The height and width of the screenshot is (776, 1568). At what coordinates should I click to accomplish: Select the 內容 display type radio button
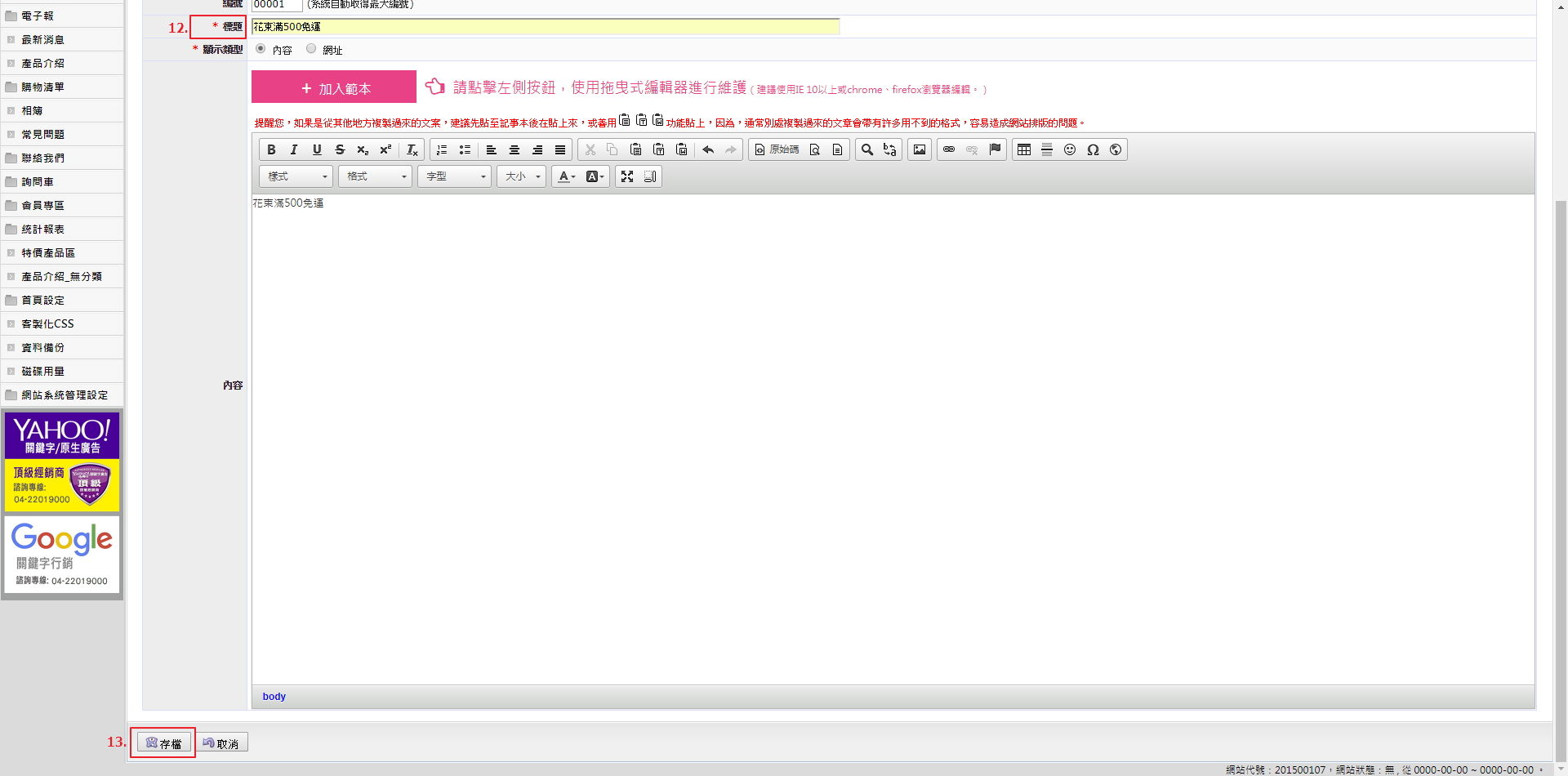pos(261,49)
